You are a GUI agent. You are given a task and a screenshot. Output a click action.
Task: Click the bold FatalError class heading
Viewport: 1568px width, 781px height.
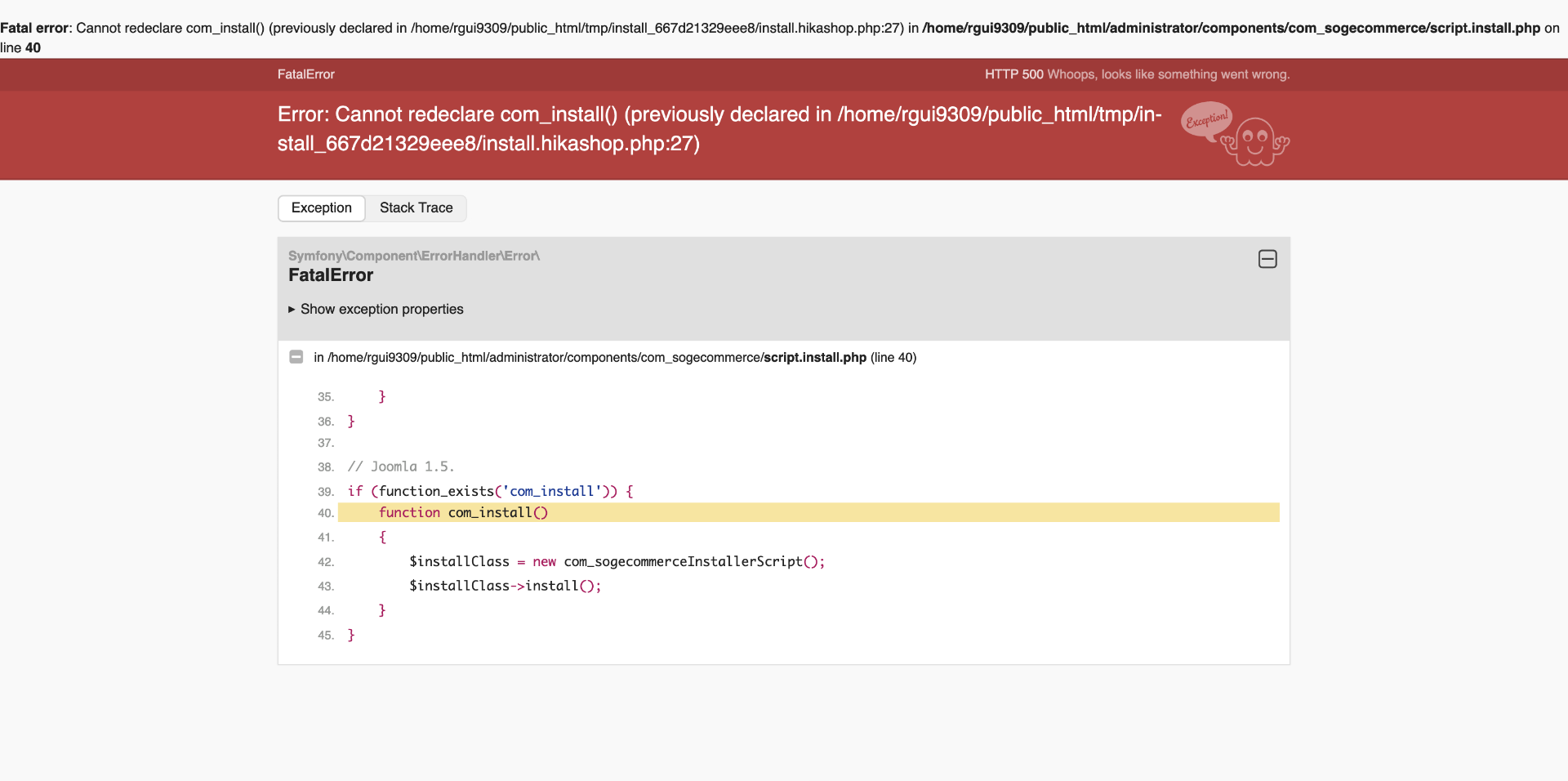point(331,275)
